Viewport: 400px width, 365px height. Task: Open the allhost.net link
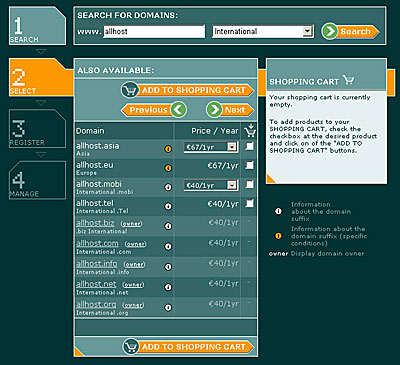coord(96,284)
